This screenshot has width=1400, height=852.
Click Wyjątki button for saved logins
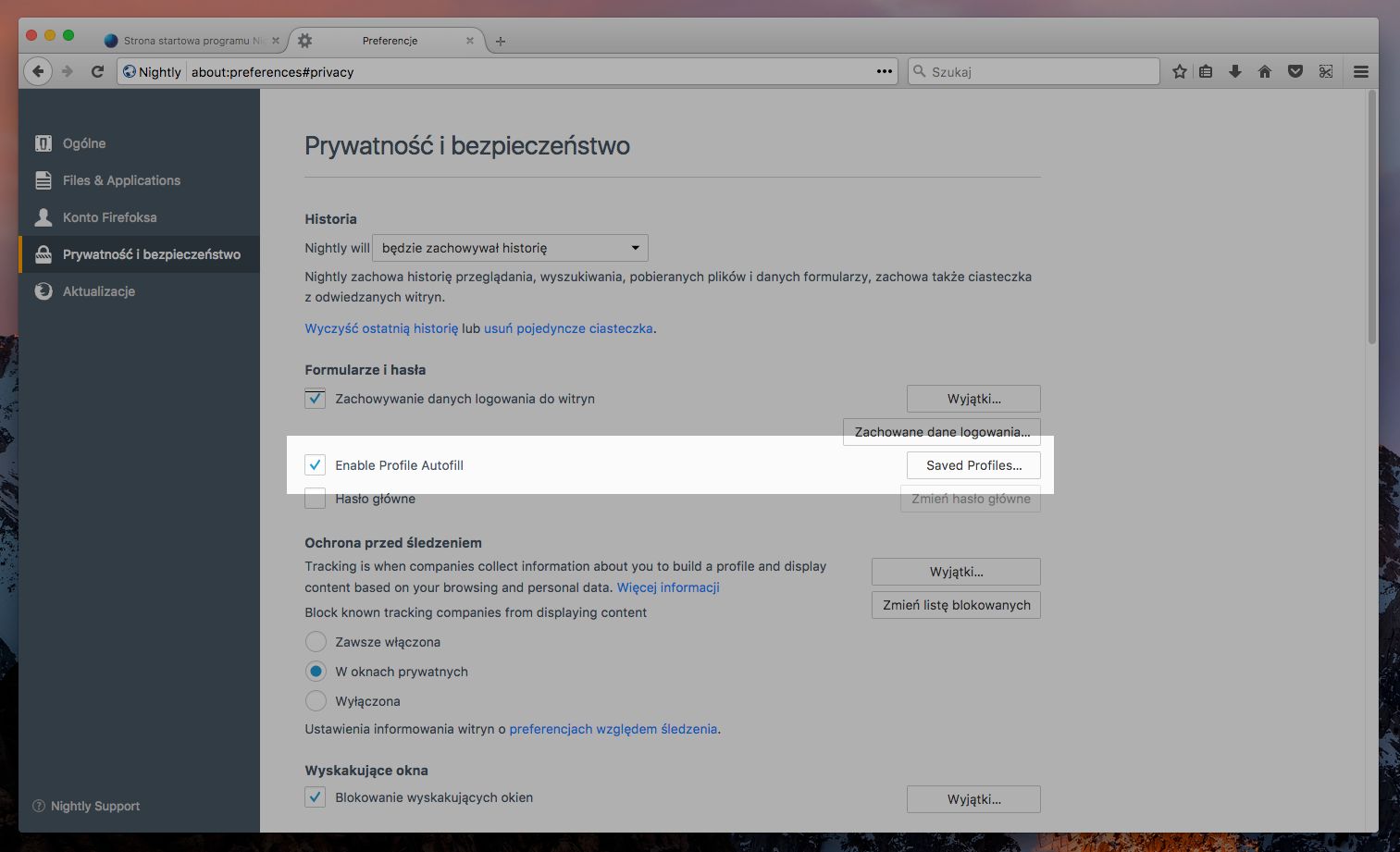[973, 399]
